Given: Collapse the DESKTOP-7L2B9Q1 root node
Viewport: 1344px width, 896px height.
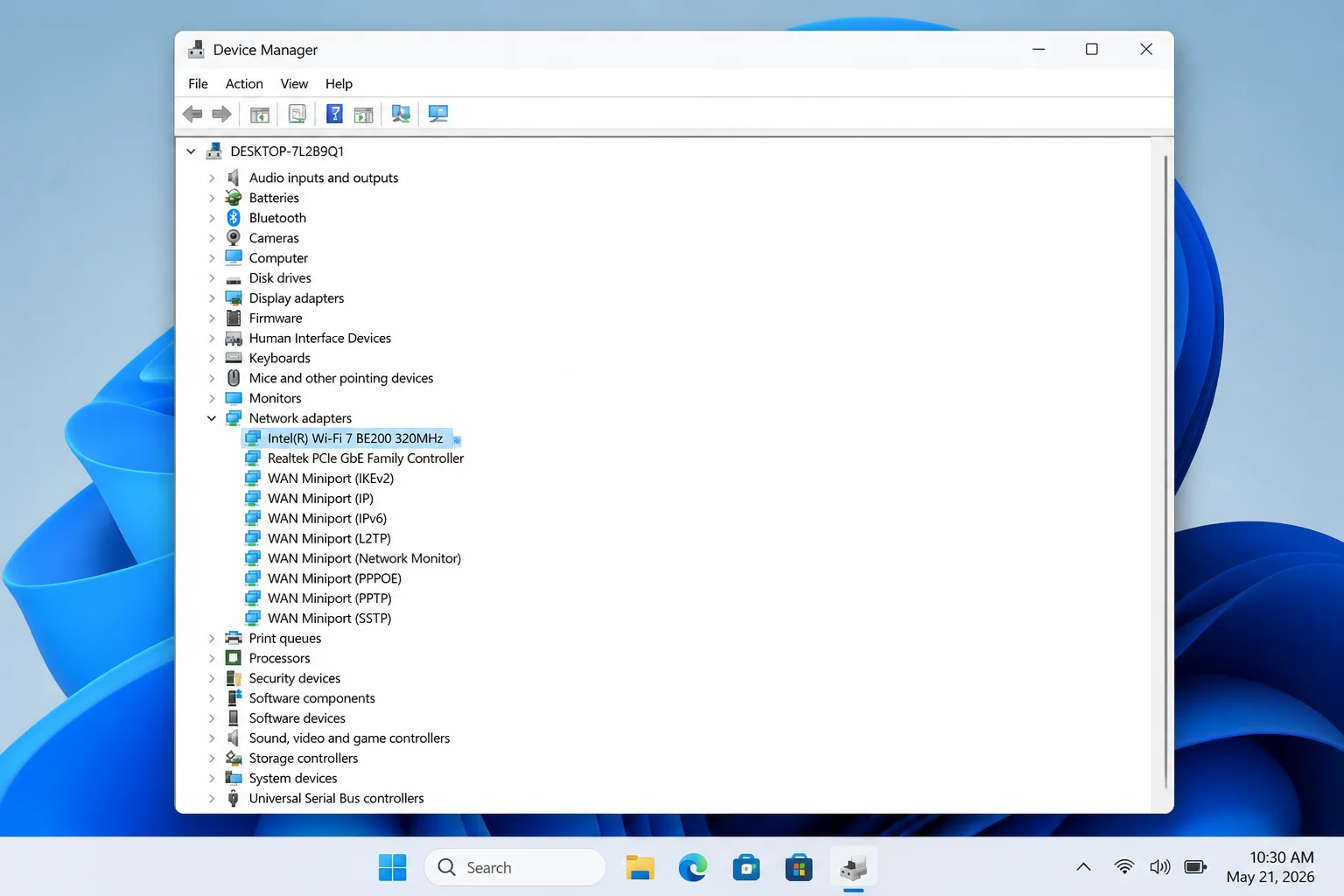Looking at the screenshot, I should 191,151.
